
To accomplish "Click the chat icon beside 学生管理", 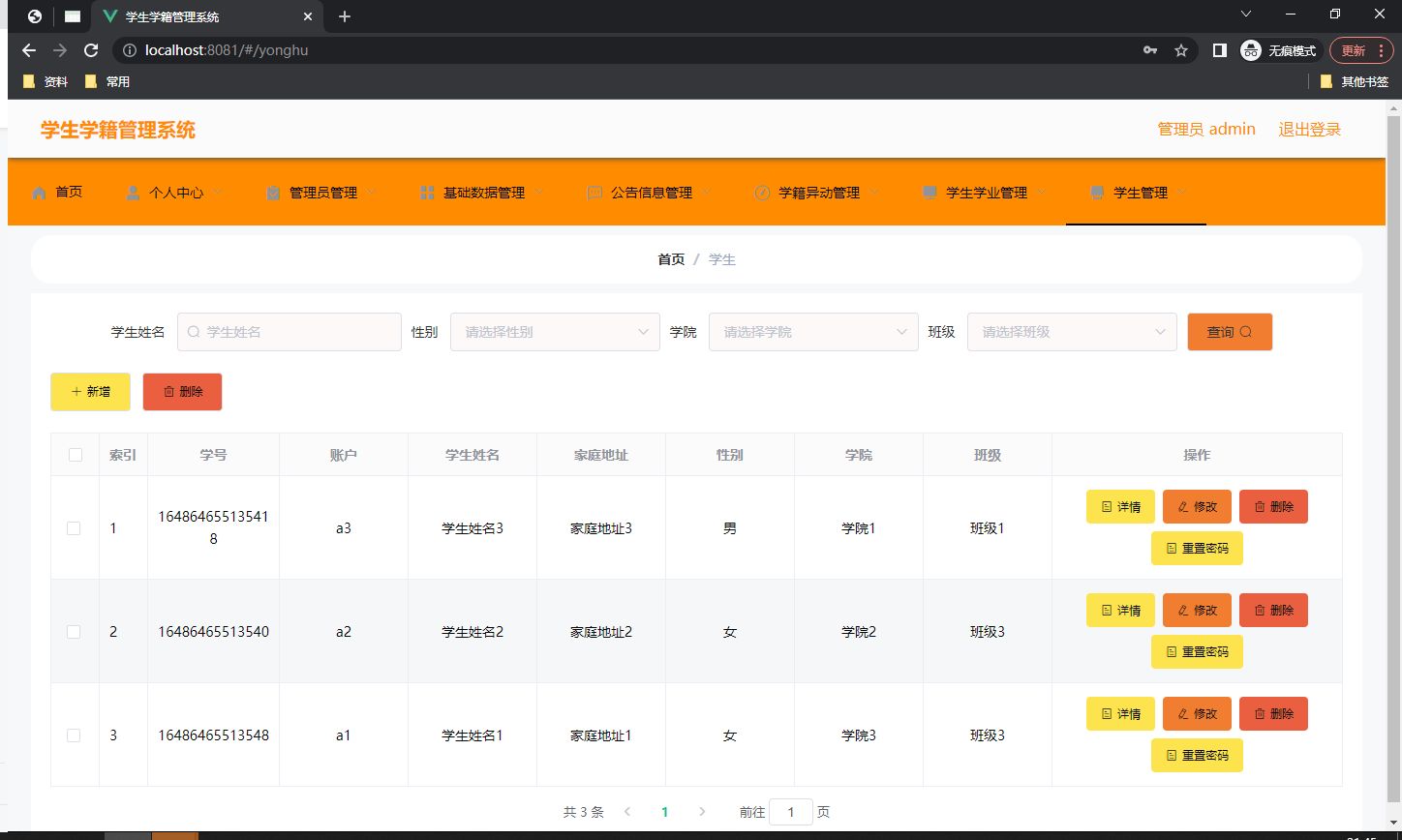I will [x=1097, y=193].
